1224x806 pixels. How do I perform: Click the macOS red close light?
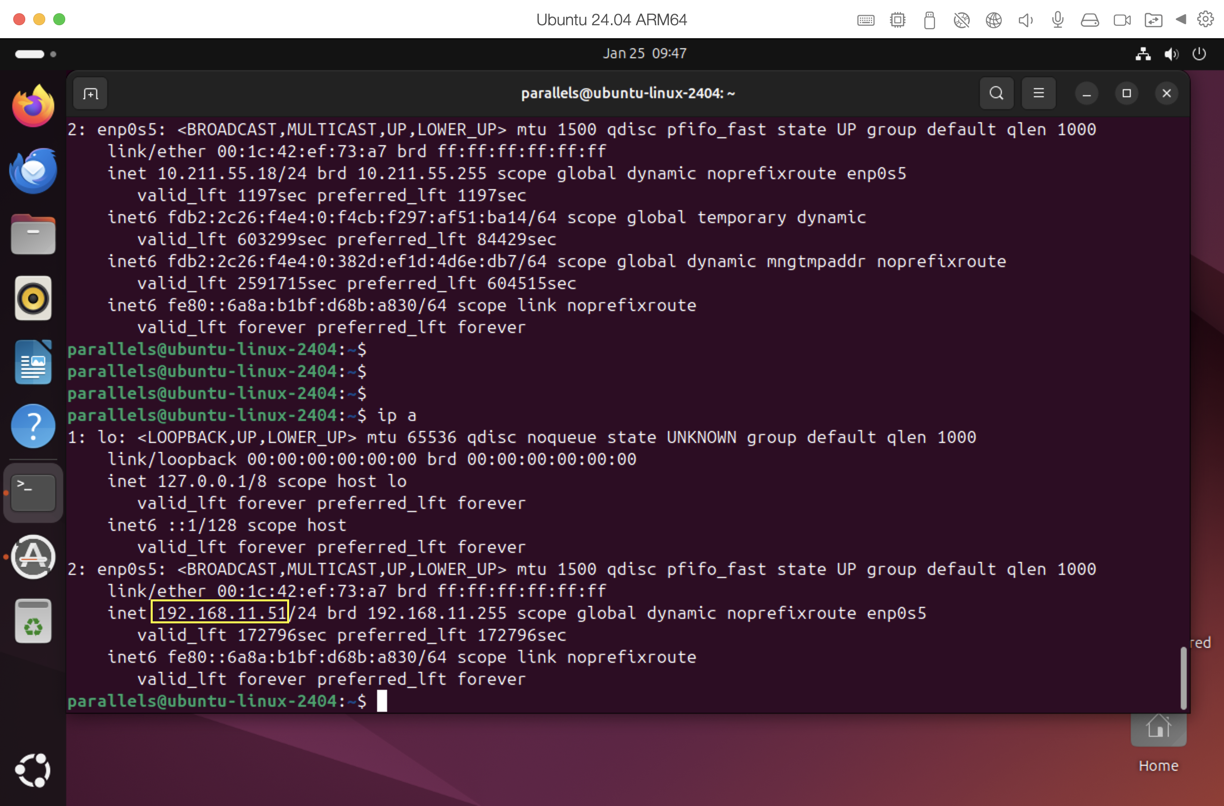[19, 20]
